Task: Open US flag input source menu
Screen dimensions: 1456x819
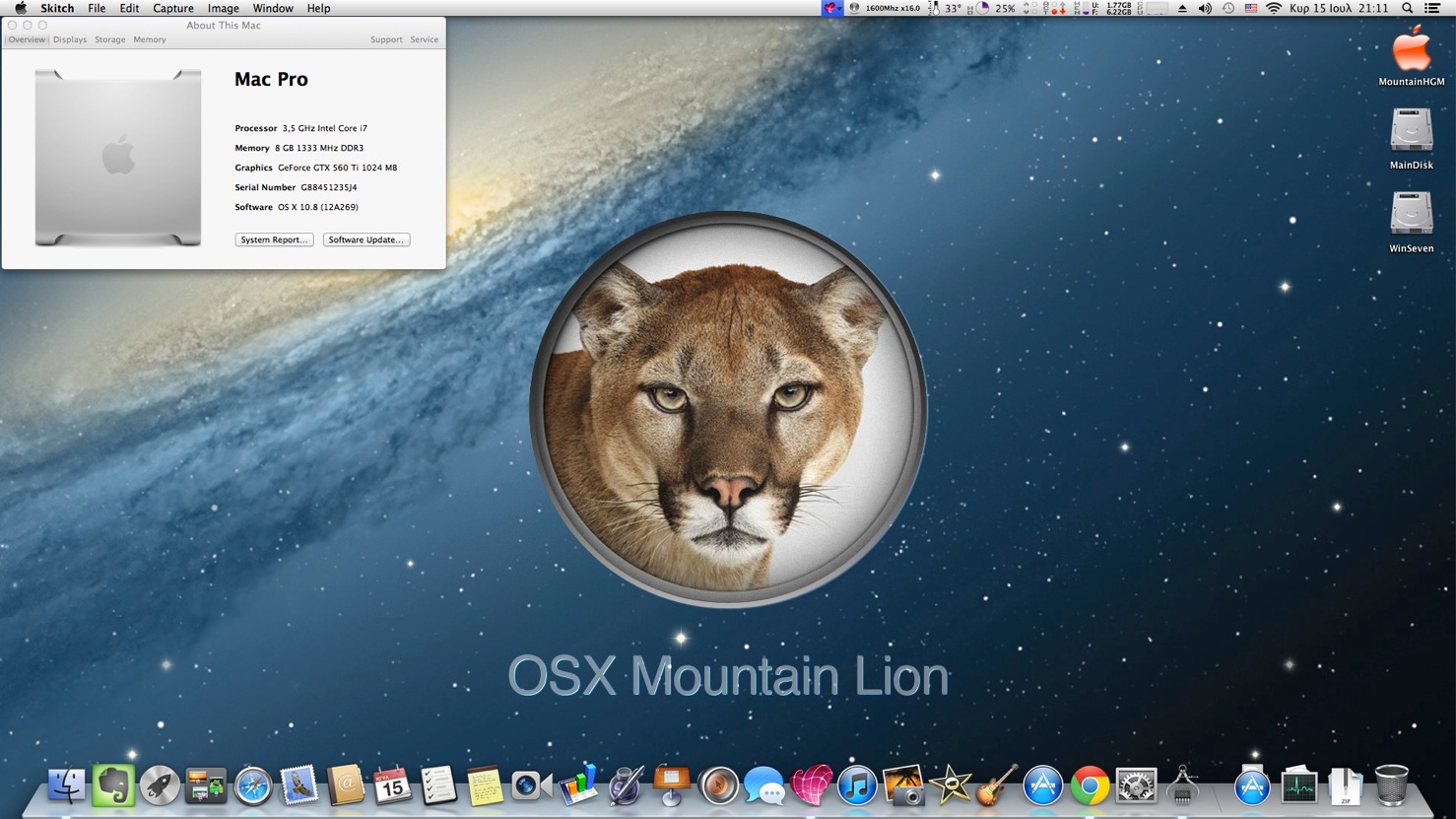Action: (1251, 8)
